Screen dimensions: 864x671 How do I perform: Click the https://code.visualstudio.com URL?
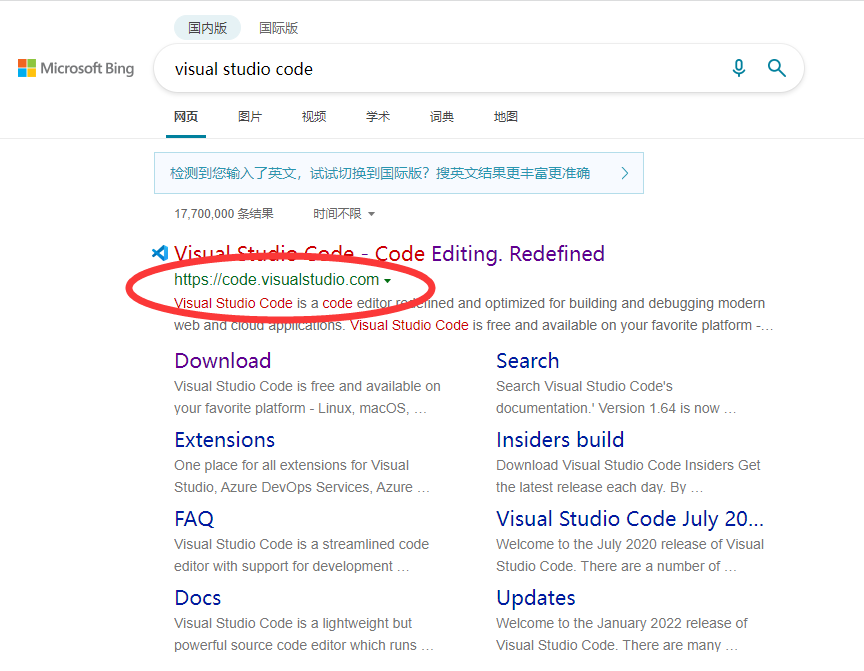(x=277, y=280)
